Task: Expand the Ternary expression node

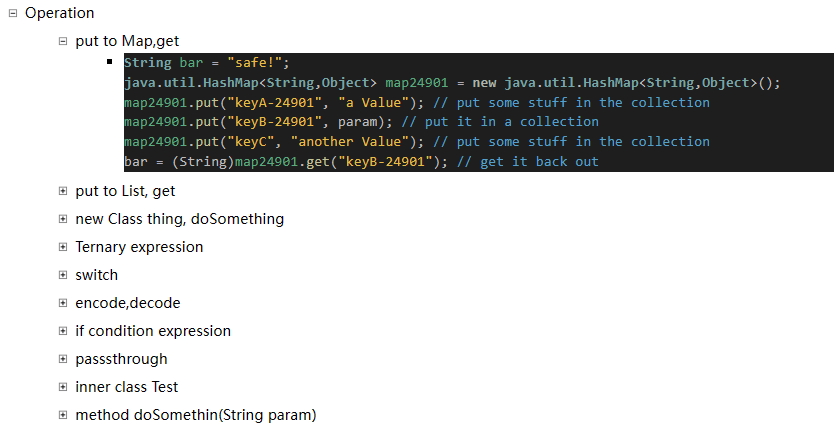Action: 63,246
